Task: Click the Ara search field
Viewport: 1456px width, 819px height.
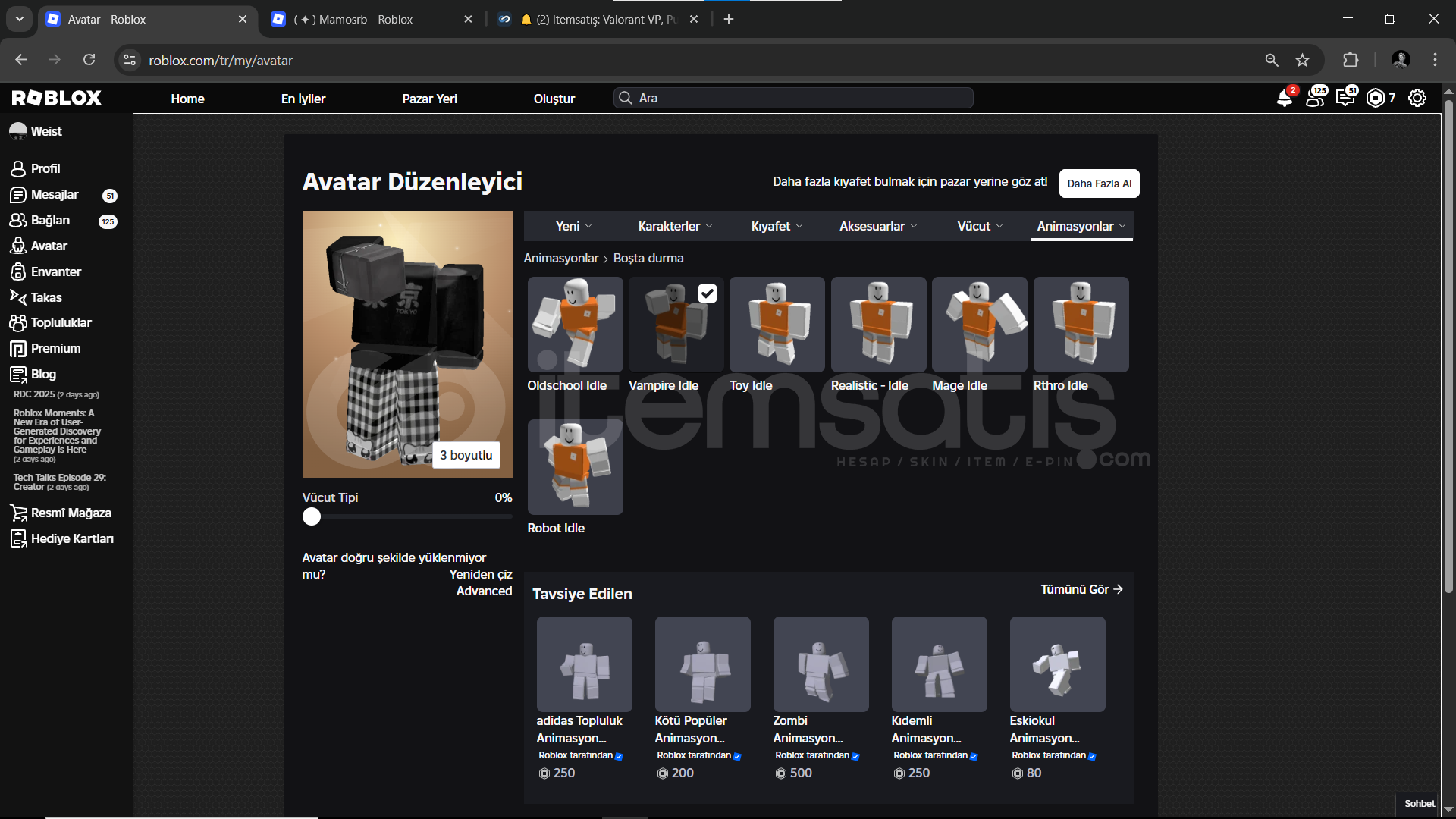Action: [x=793, y=98]
